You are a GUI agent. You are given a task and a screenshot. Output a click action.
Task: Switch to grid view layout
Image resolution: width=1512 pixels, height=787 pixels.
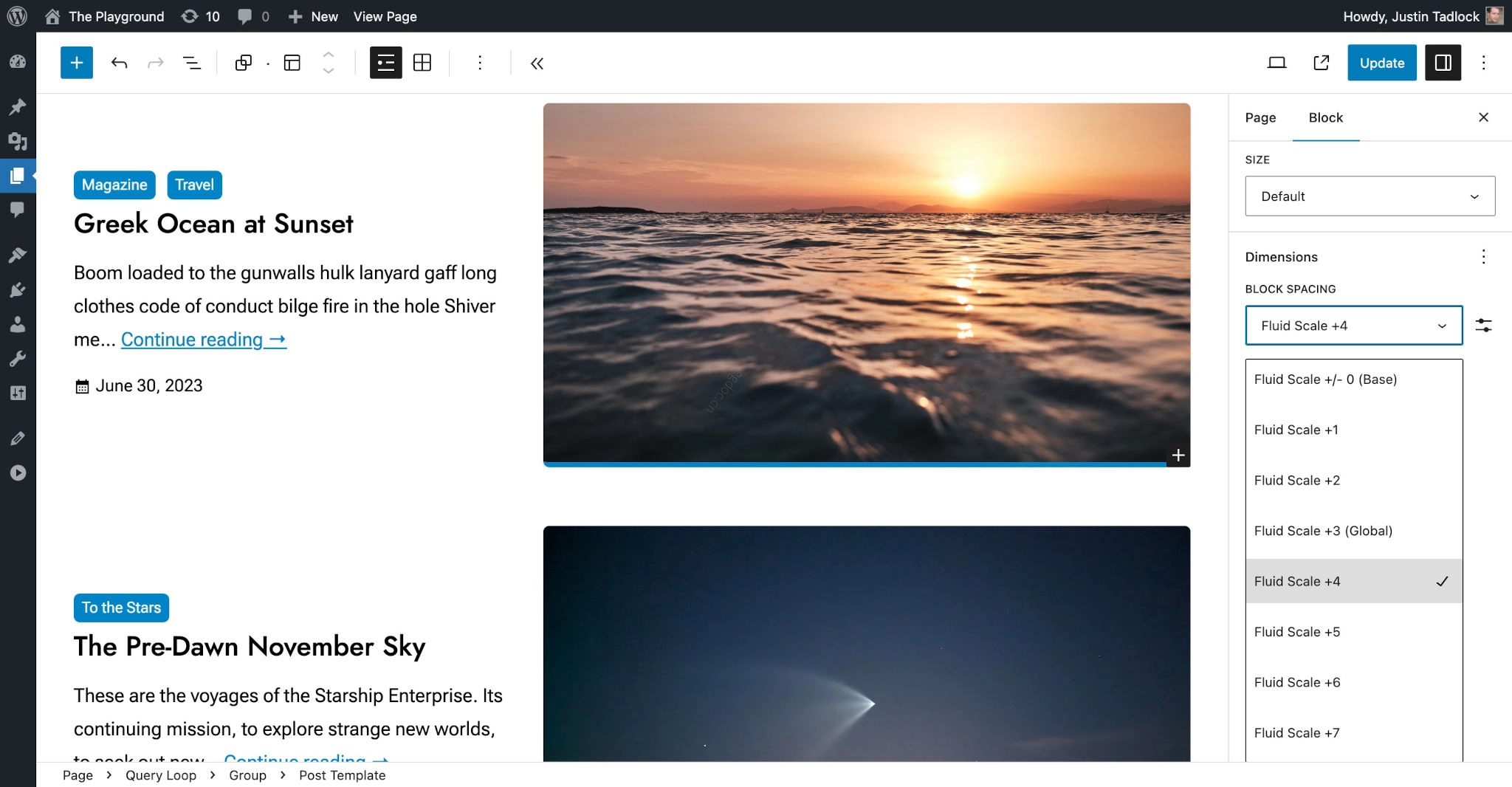[x=422, y=63]
